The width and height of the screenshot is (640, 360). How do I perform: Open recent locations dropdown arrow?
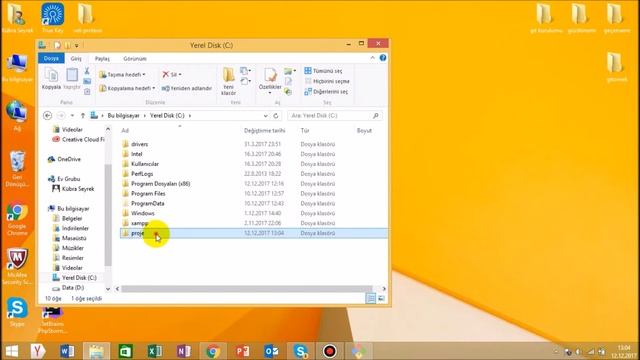coord(72,116)
